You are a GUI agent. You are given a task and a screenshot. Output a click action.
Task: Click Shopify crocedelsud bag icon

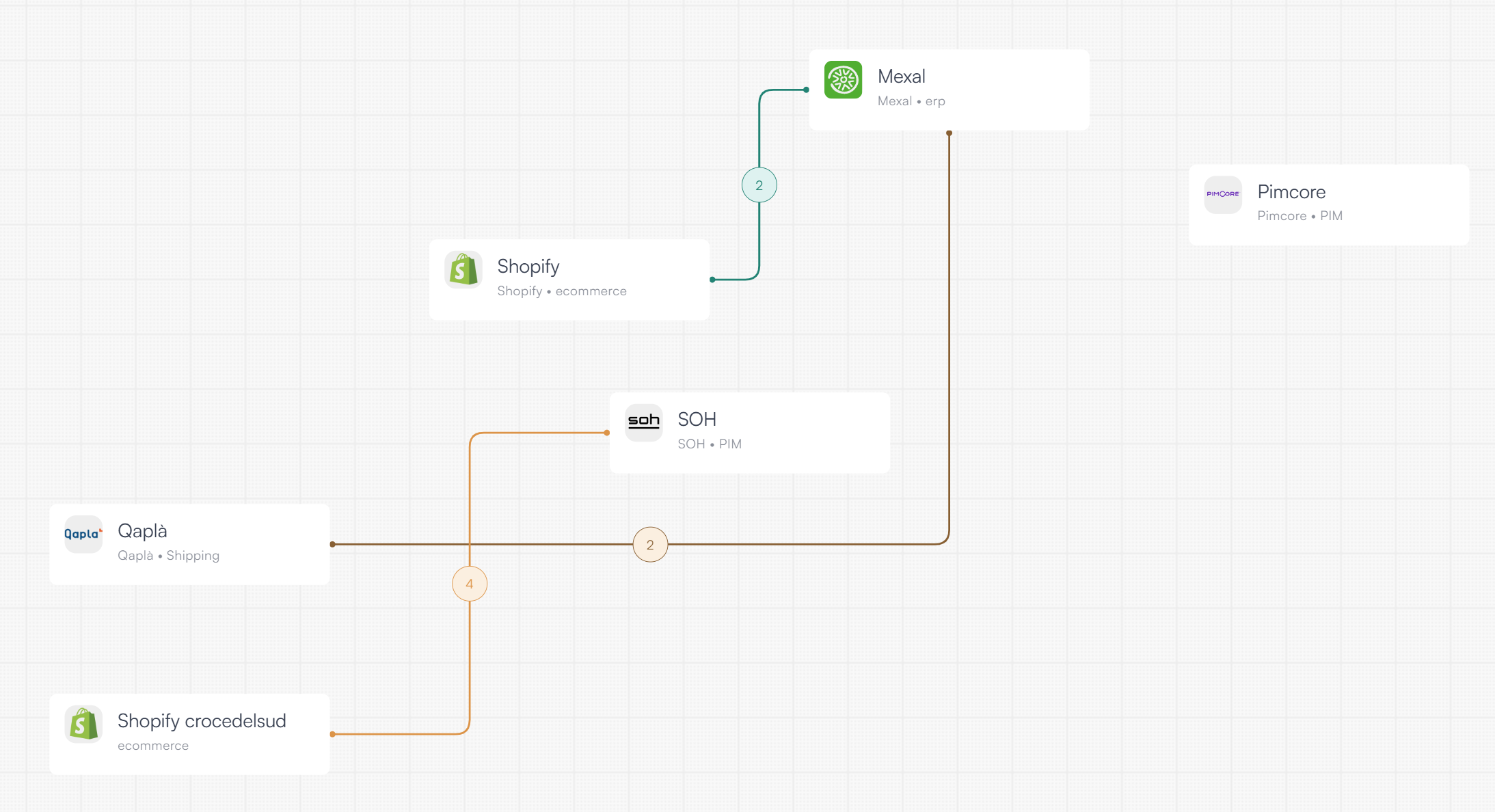(83, 724)
